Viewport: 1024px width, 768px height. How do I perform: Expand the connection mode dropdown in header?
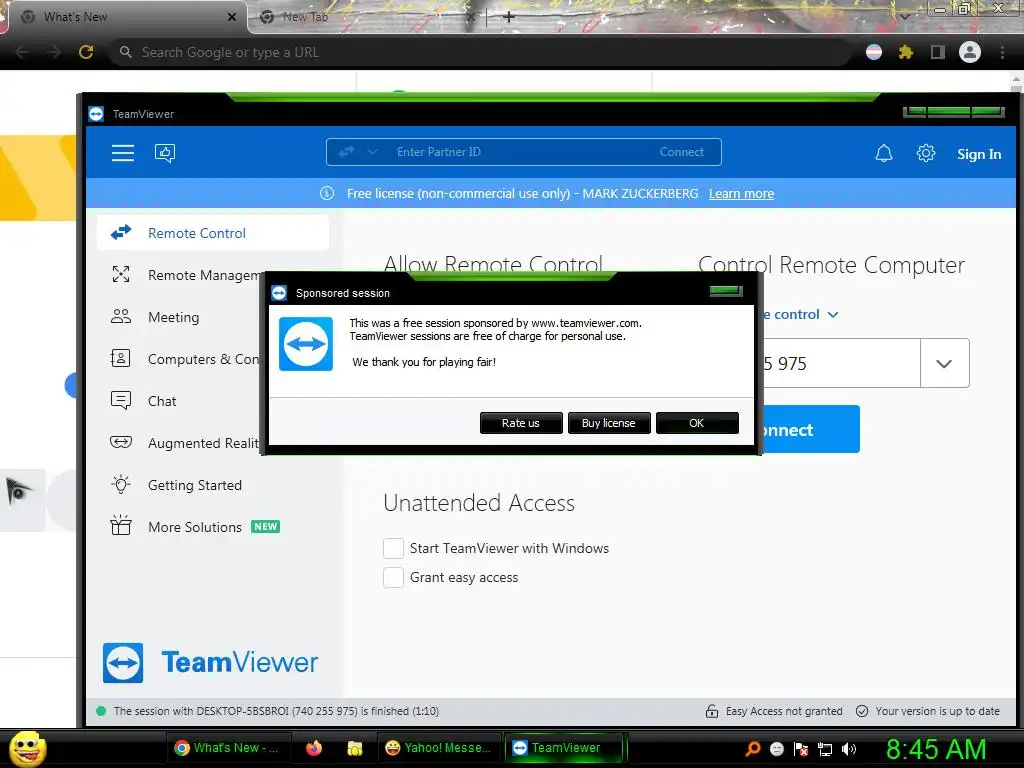click(x=372, y=152)
